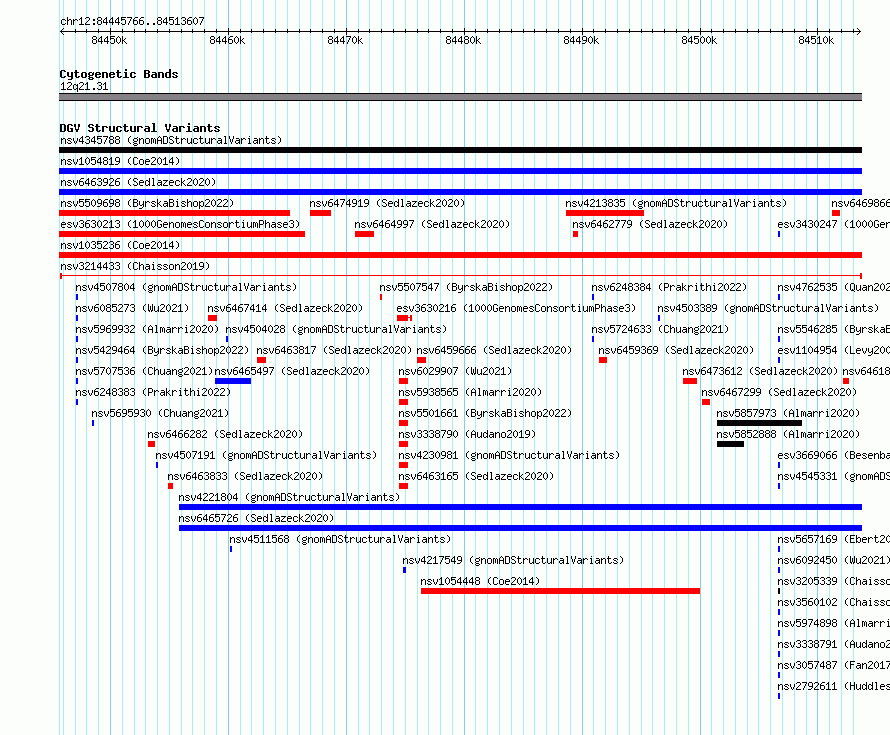Screen dimensions: 890x735
Task: Click the chr12:84445766..84513607 coordinate label
Action: tap(132, 21)
